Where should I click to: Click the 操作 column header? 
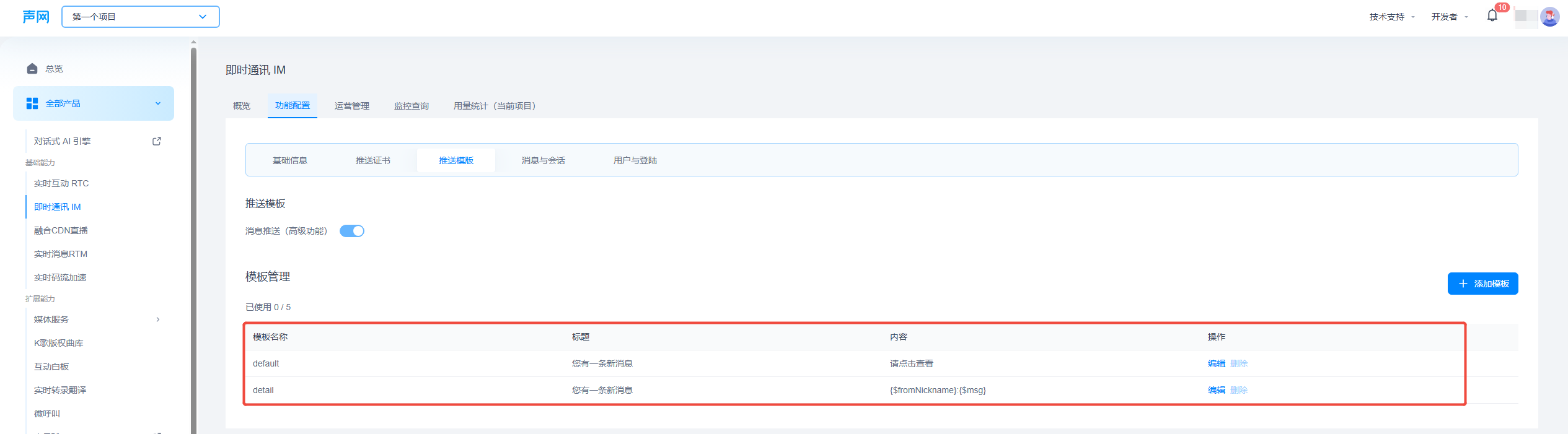pos(1217,337)
